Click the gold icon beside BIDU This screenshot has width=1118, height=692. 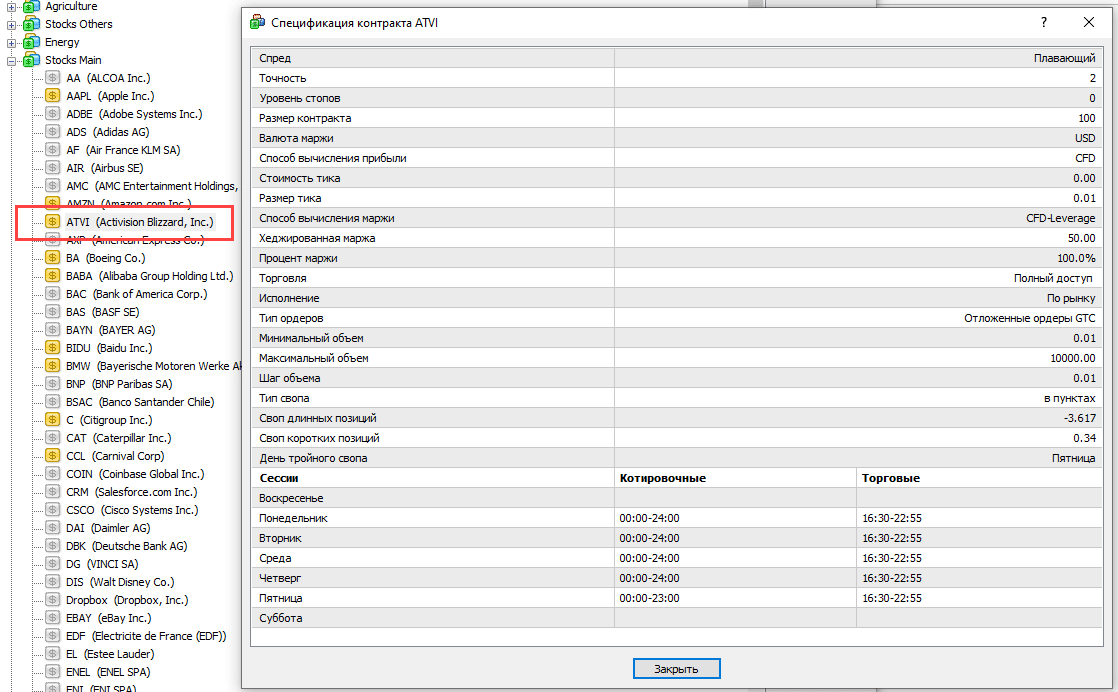point(53,348)
